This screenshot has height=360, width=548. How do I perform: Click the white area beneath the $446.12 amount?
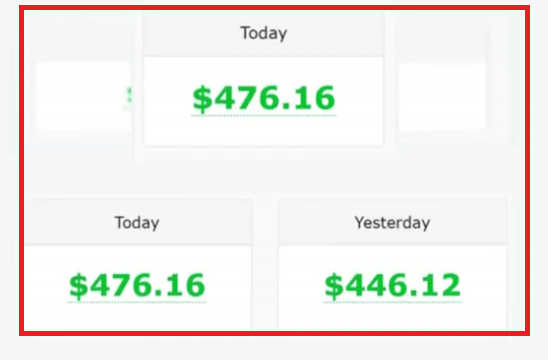pos(392,316)
